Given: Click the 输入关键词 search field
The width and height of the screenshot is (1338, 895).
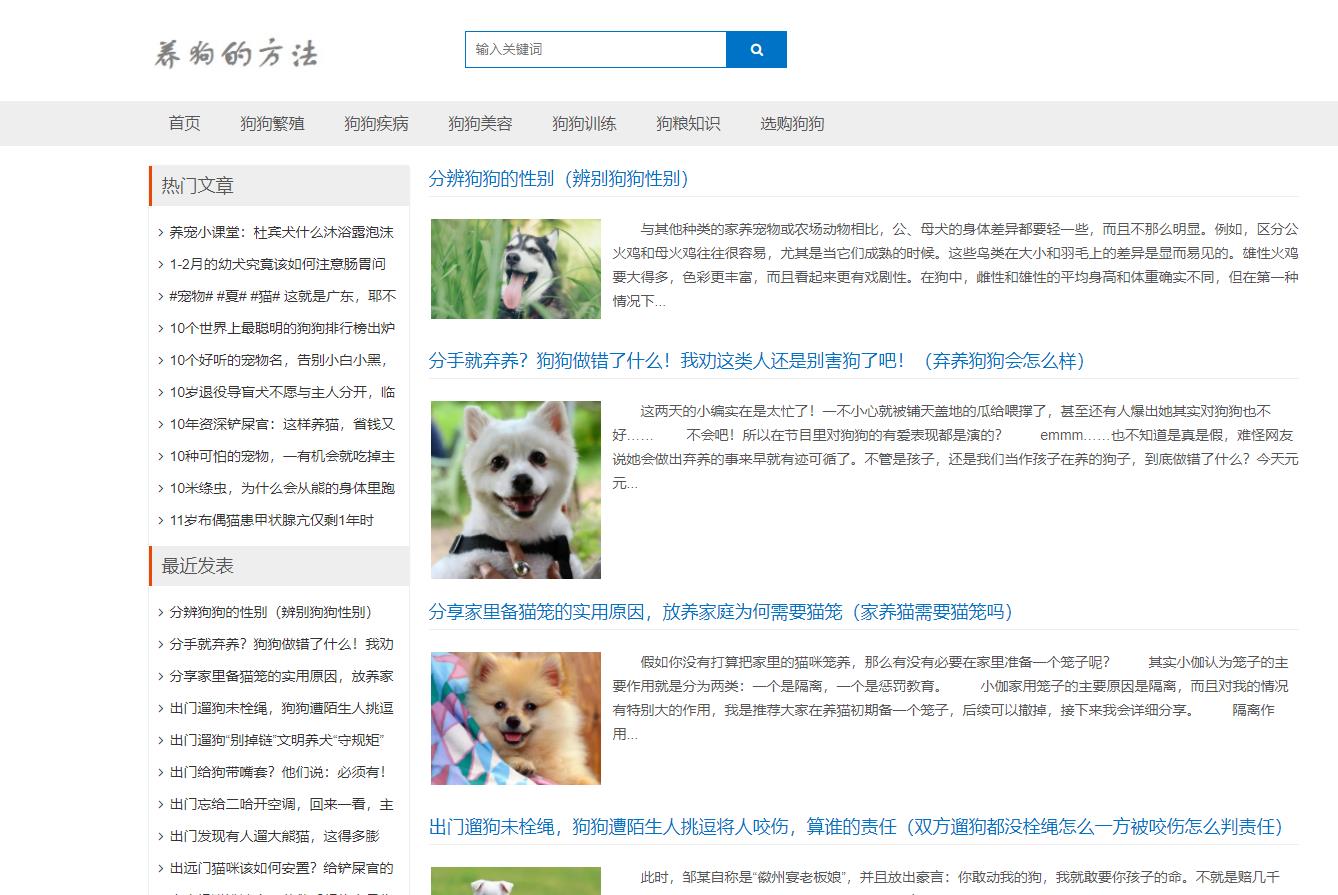Looking at the screenshot, I should (x=595, y=50).
